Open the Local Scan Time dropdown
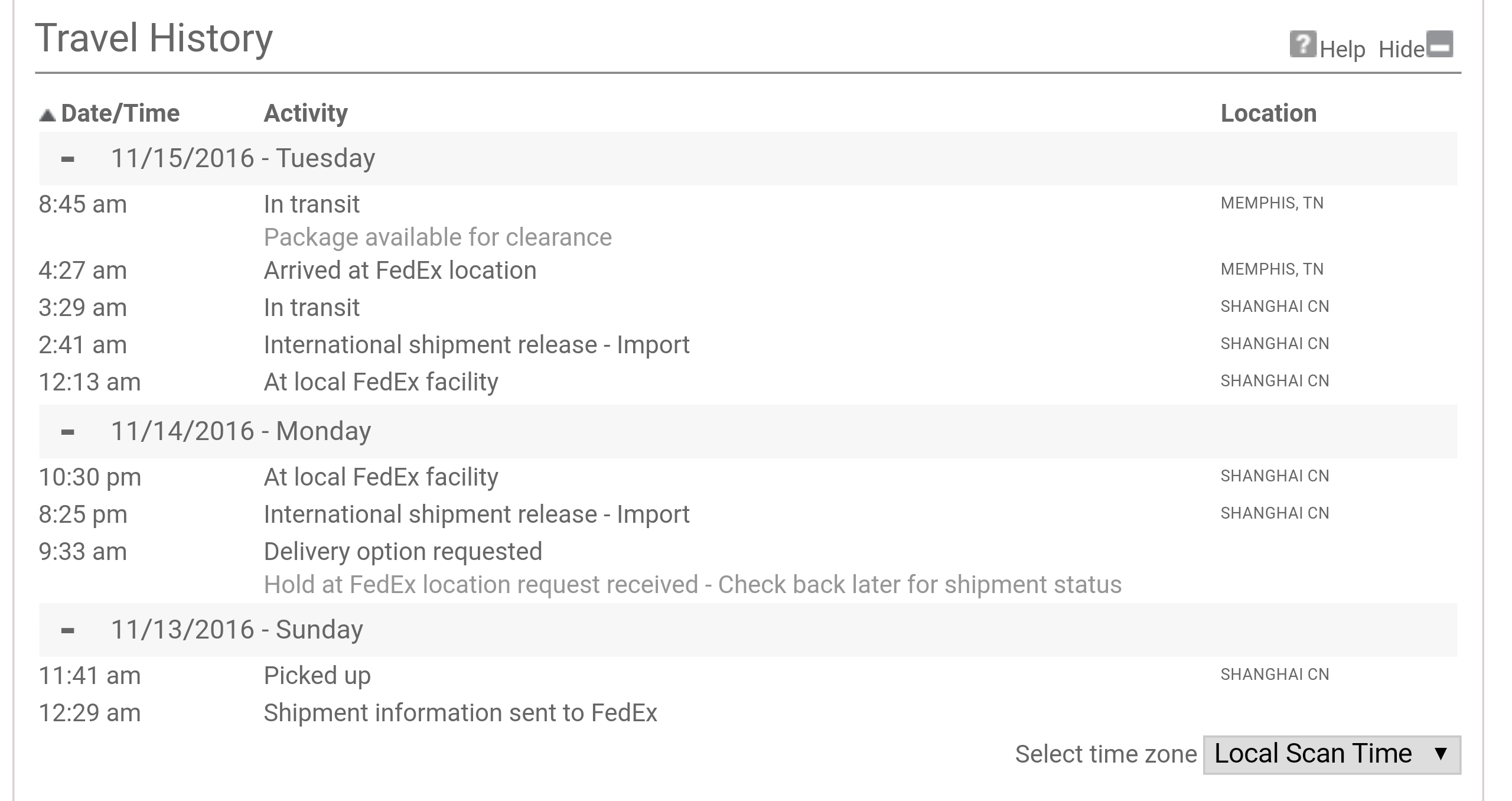This screenshot has height=801, width=1512. click(x=1332, y=754)
